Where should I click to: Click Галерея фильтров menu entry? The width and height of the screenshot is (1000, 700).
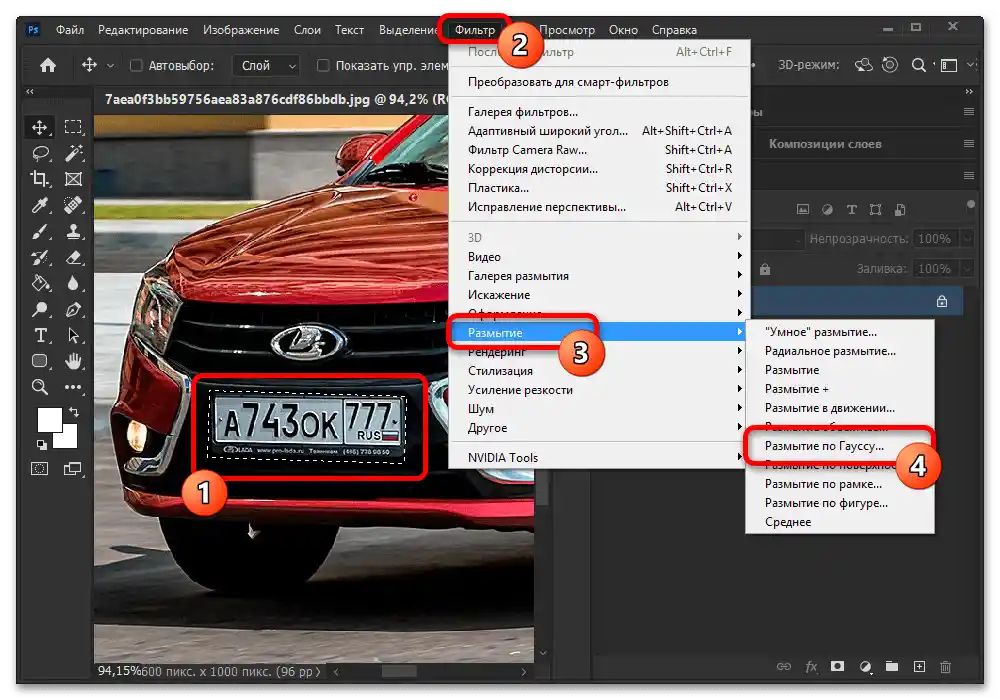523,112
